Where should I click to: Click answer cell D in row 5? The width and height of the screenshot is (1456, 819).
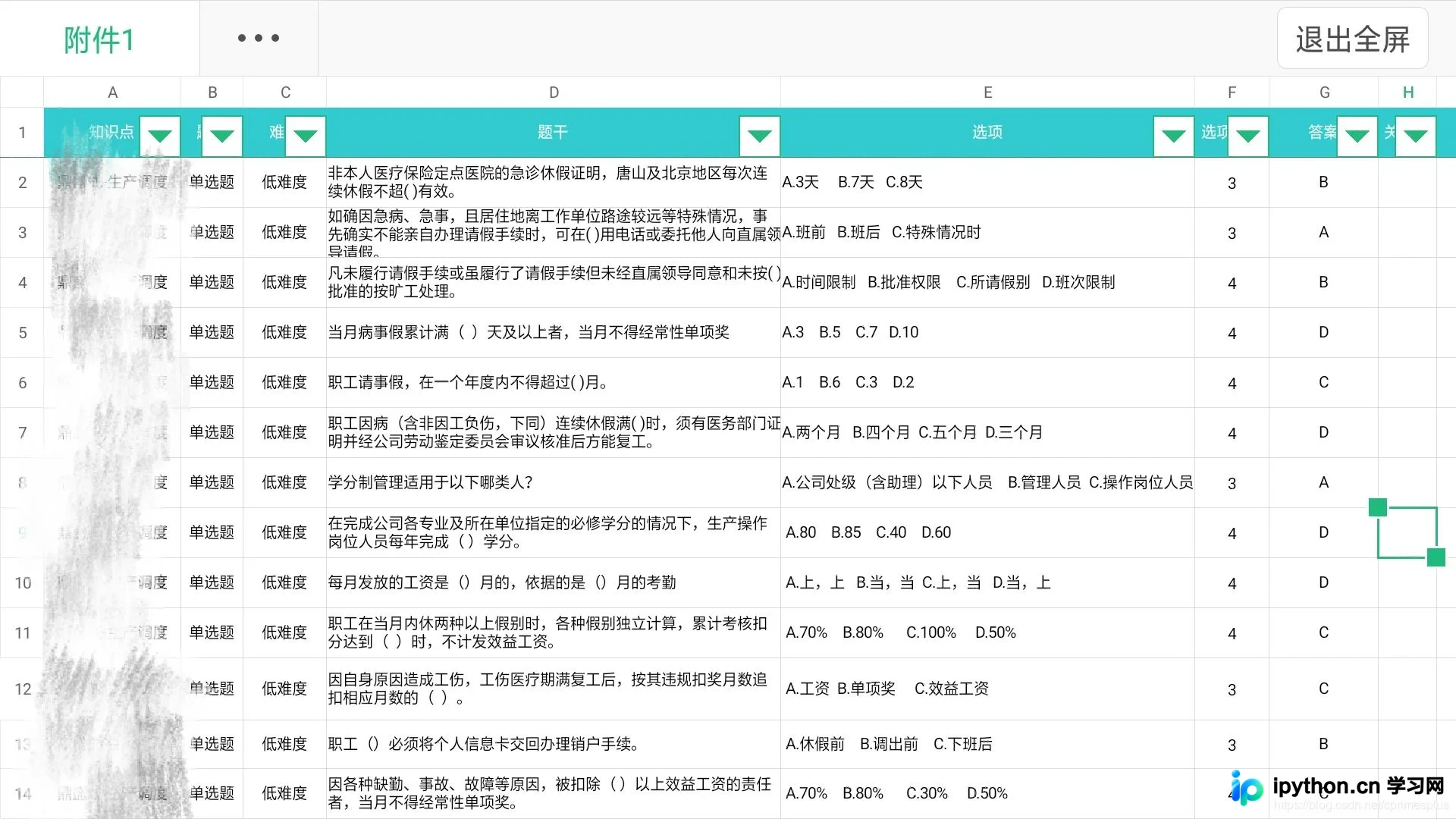pyautogui.click(x=1324, y=332)
